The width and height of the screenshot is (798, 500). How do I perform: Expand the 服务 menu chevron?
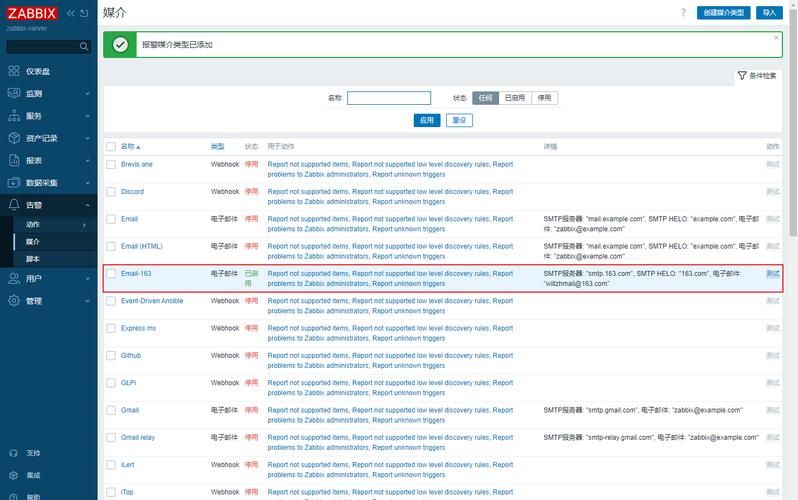point(87,116)
